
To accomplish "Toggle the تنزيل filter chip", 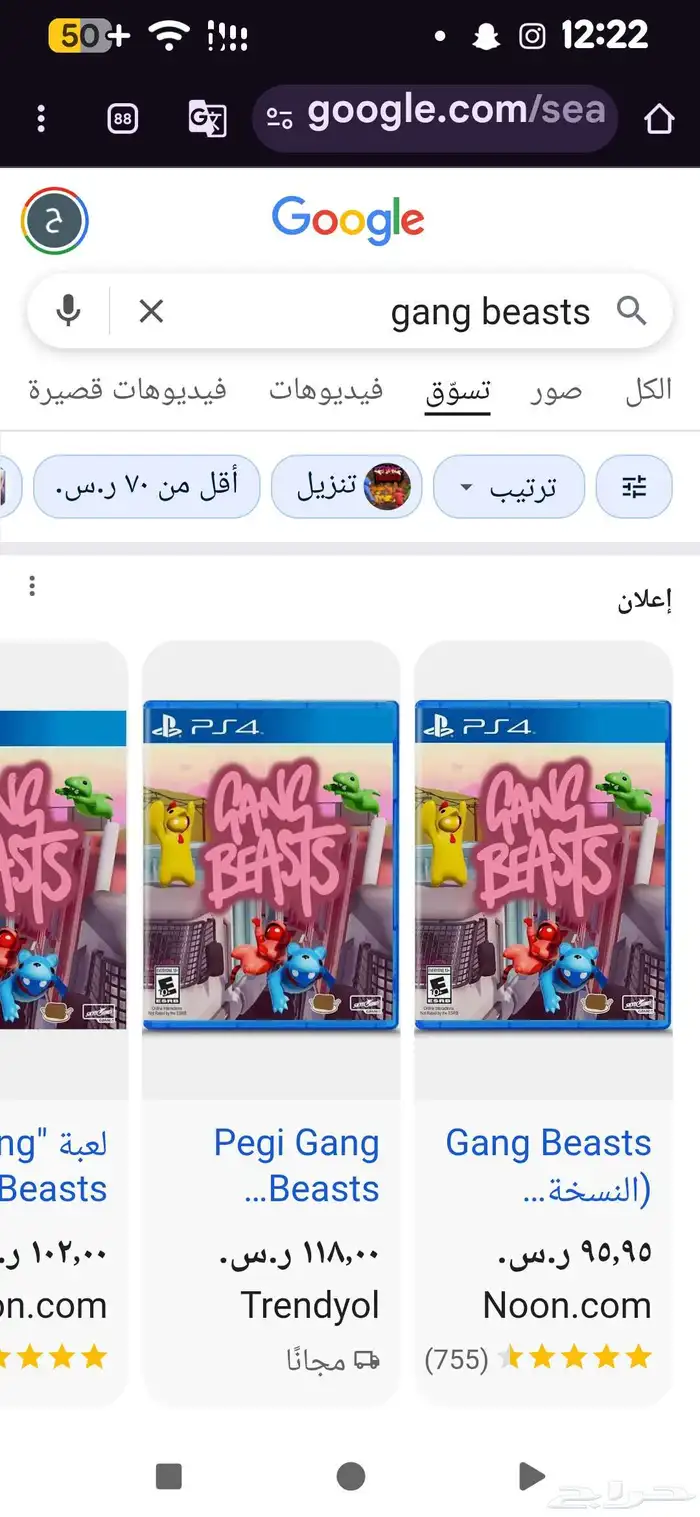I will point(347,487).
